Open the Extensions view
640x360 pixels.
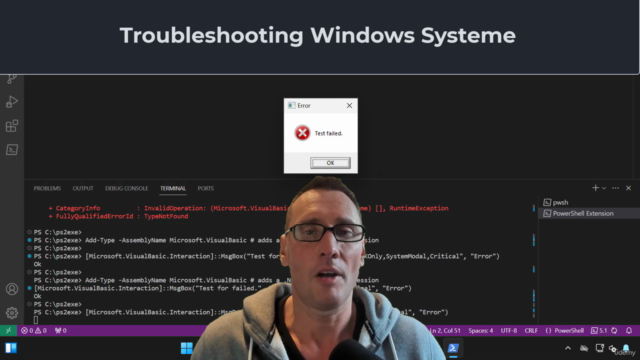[12, 126]
